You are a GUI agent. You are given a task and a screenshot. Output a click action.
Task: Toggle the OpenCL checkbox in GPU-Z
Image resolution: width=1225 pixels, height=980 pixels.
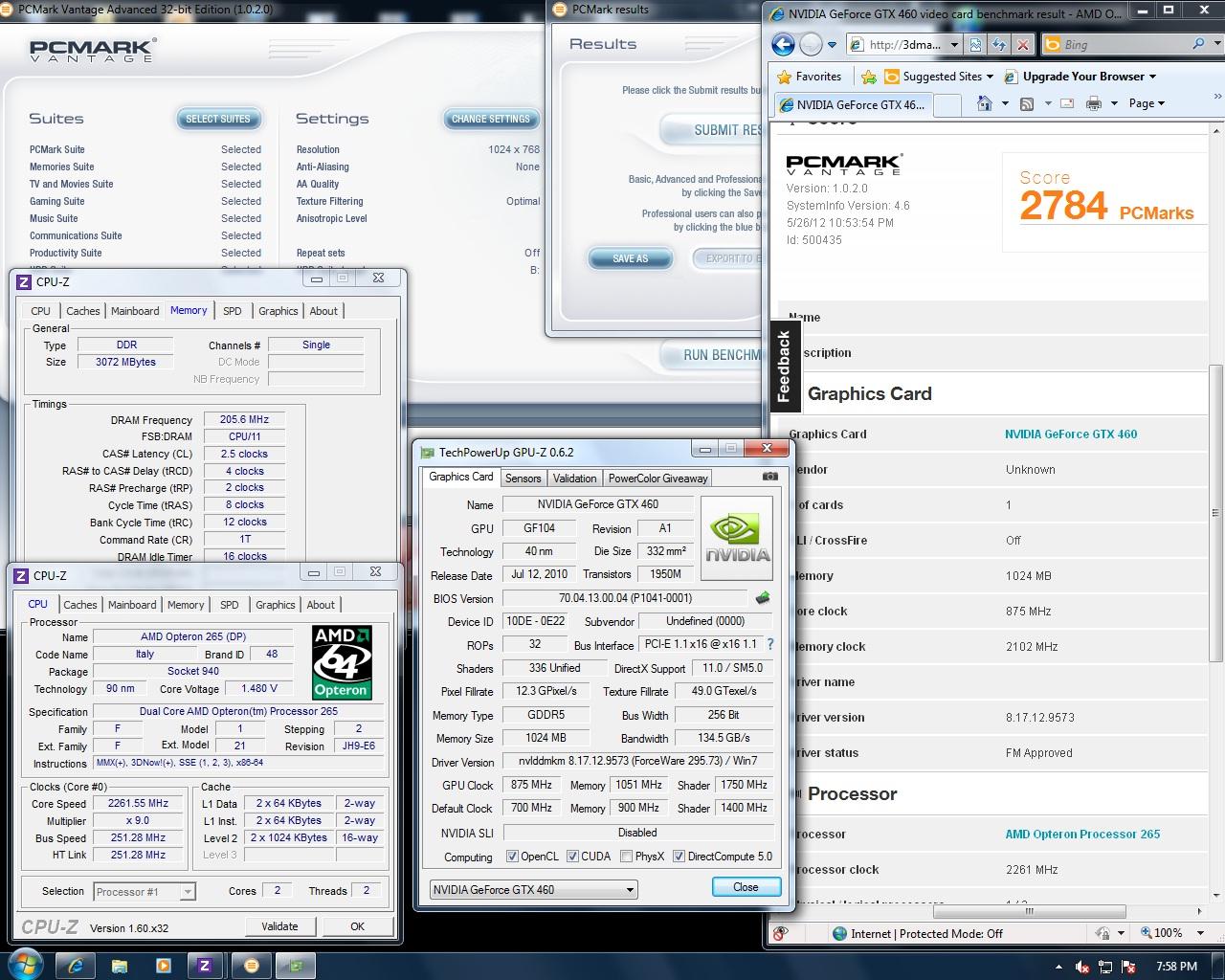[x=512, y=857]
